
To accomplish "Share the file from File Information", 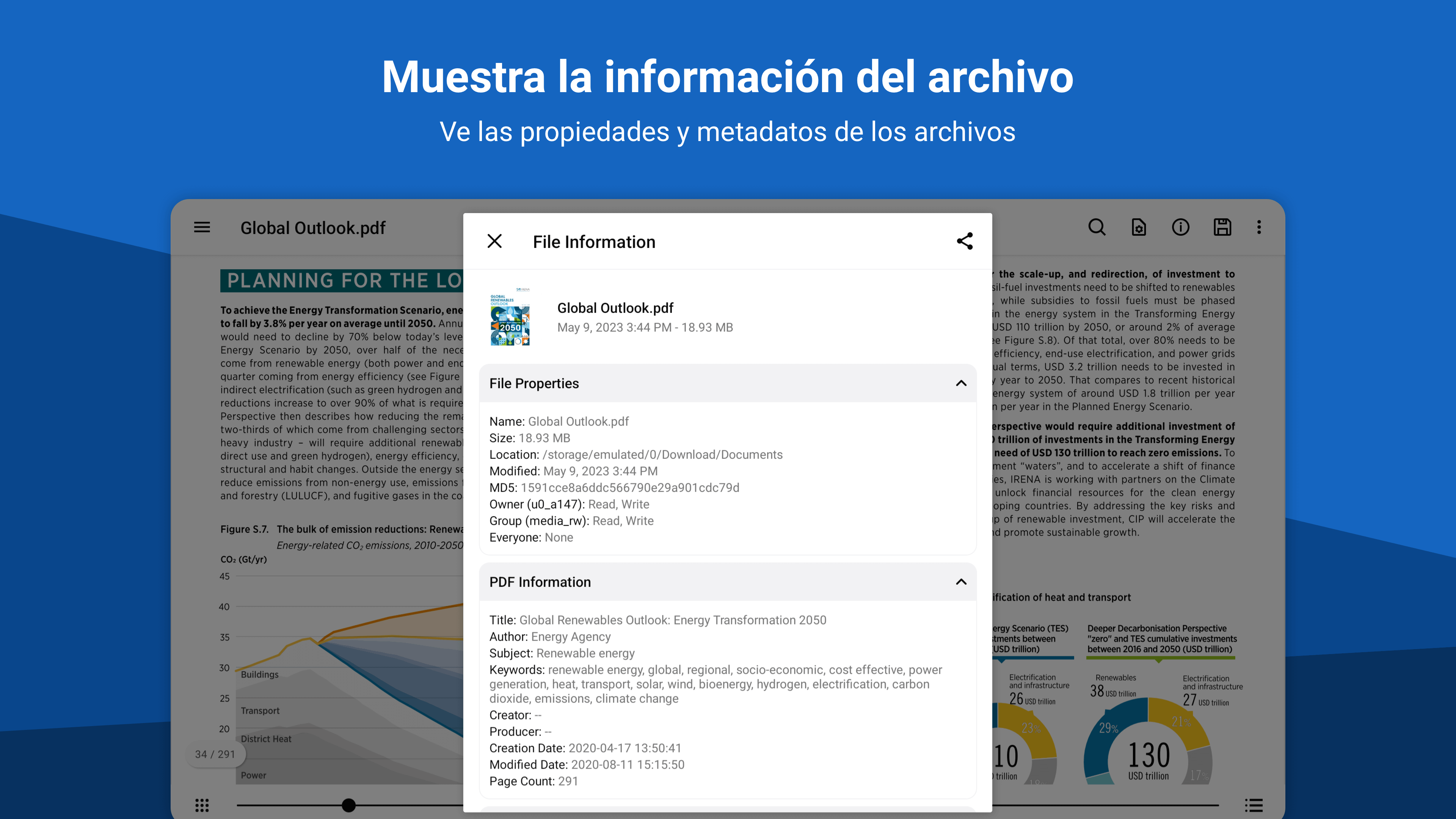I will tap(965, 242).
